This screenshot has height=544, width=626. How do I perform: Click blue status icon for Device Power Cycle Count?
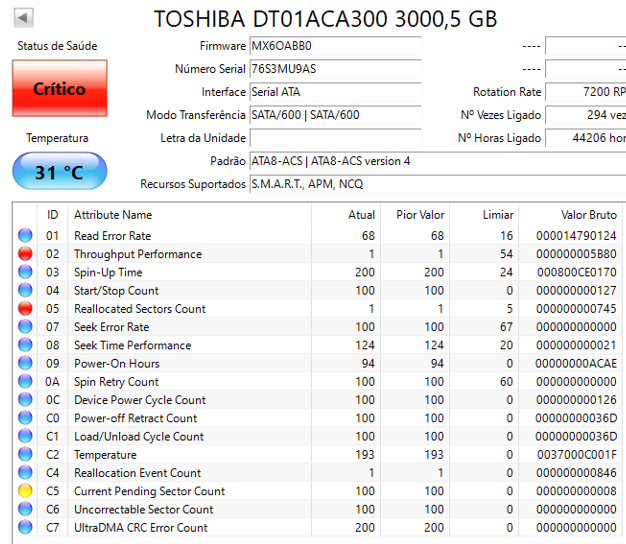25,399
